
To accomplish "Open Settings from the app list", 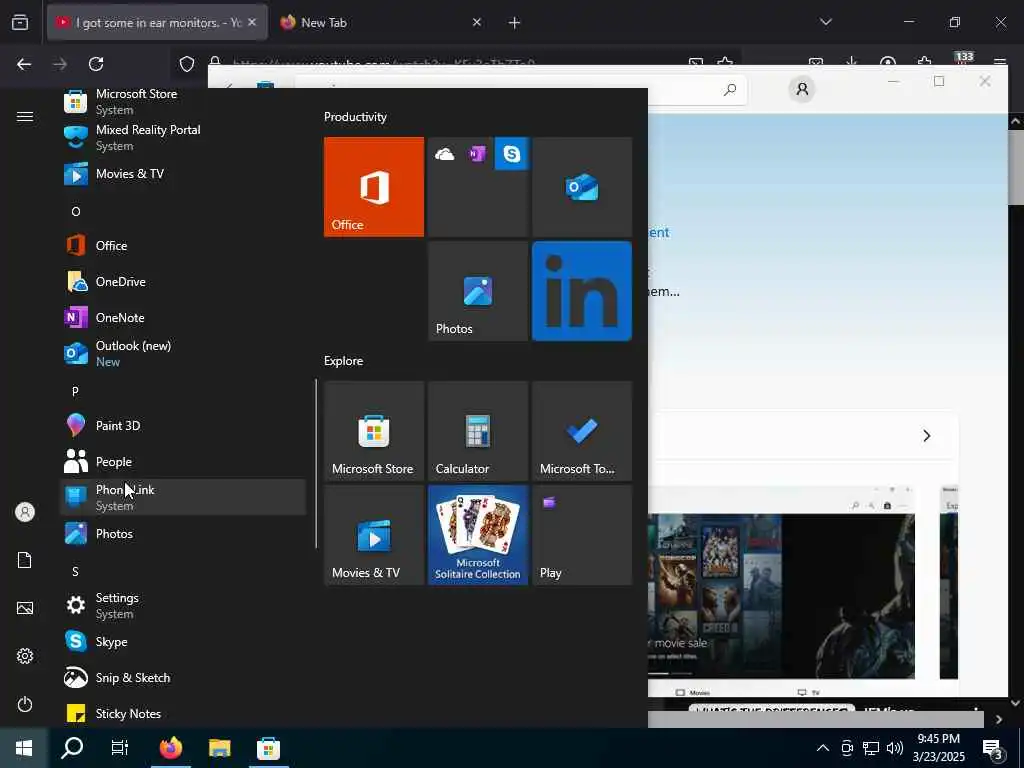I will (183, 605).
